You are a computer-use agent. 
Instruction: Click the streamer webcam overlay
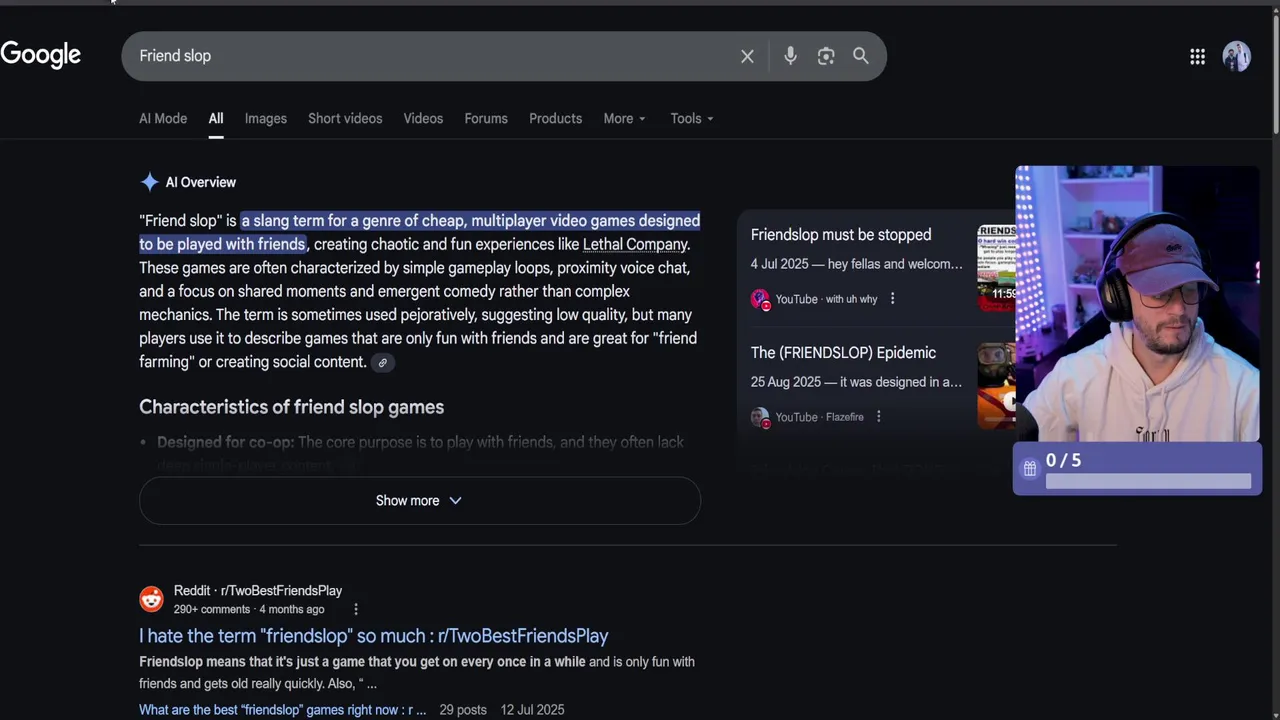tap(1137, 304)
